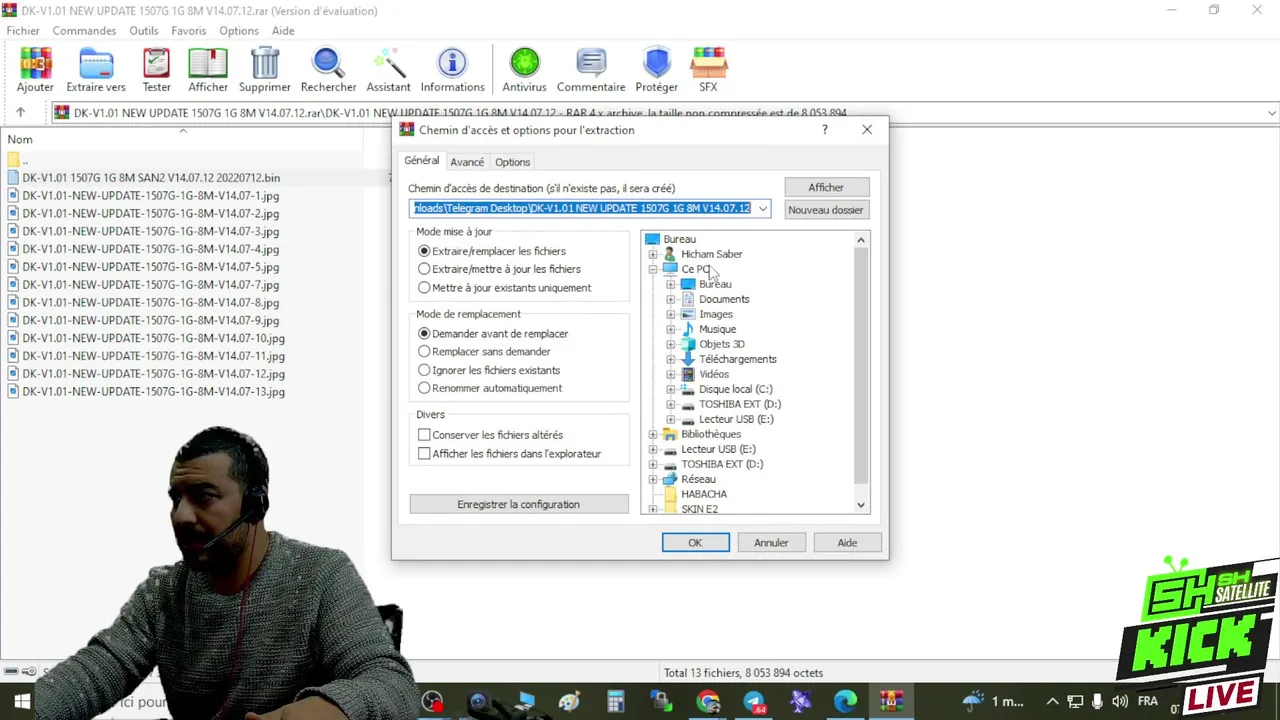Click the SFX toolbar icon
Viewport: 1280px width, 720px height.
708,70
